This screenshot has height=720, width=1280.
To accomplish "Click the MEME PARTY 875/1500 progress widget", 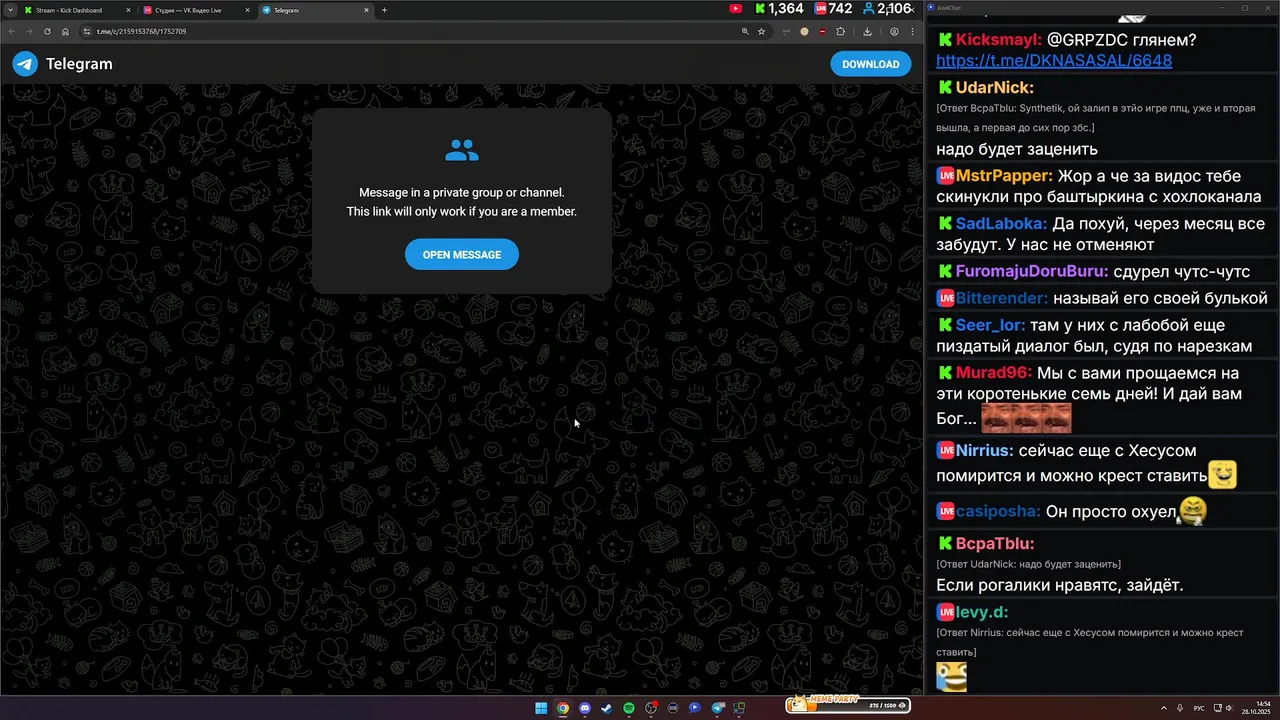I will tap(847, 704).
